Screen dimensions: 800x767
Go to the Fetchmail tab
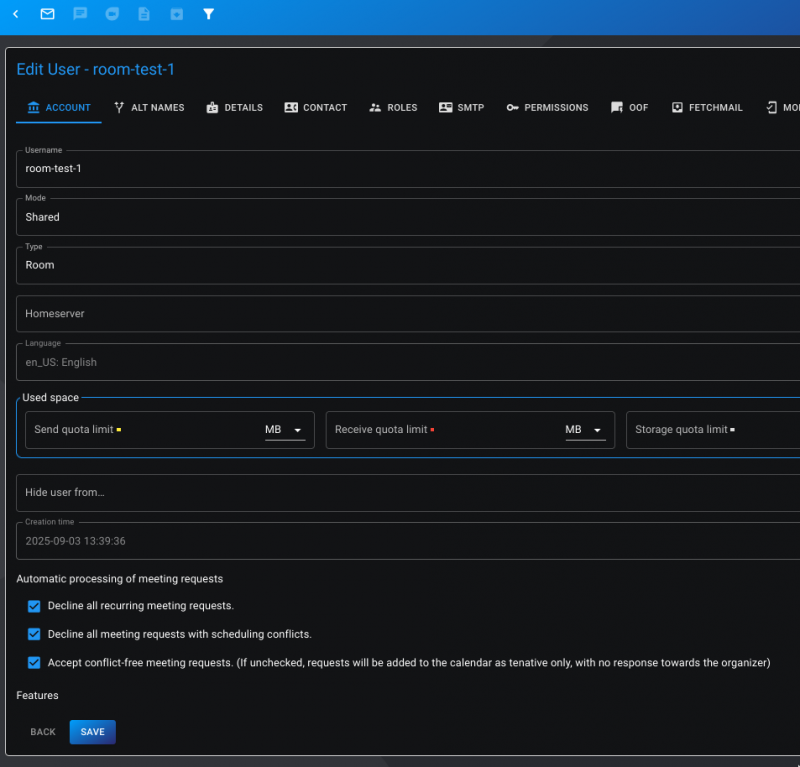pos(706,108)
